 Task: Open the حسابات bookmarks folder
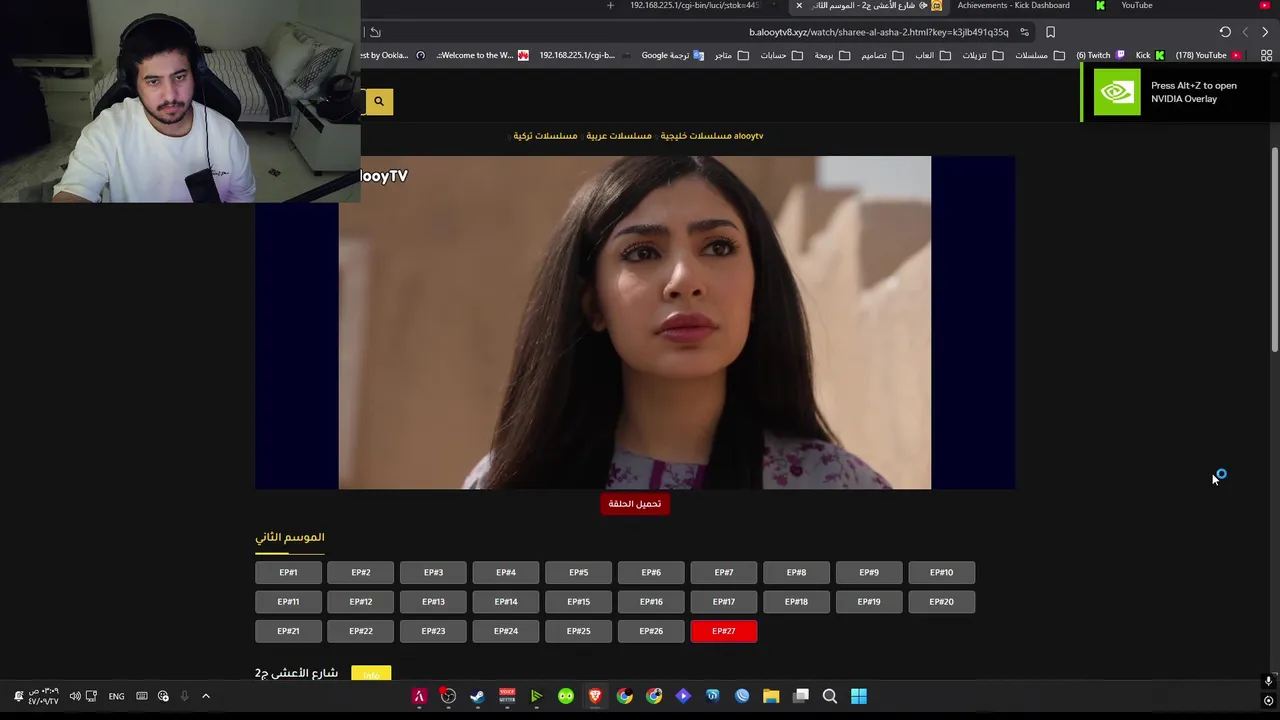(x=782, y=55)
